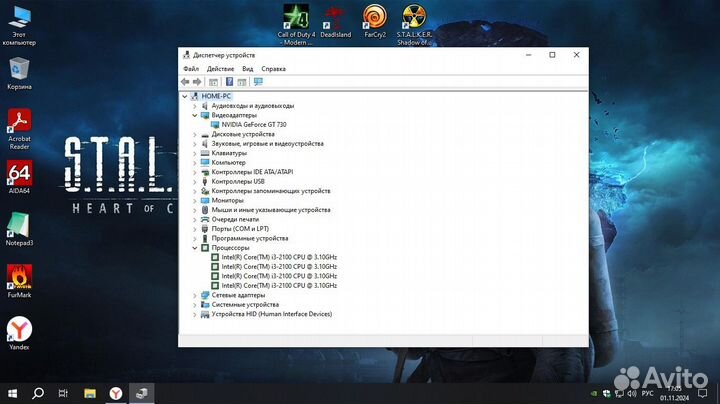Expand Аудиовходы и аудиовыходы node
The image size is (720, 404).
click(x=195, y=106)
